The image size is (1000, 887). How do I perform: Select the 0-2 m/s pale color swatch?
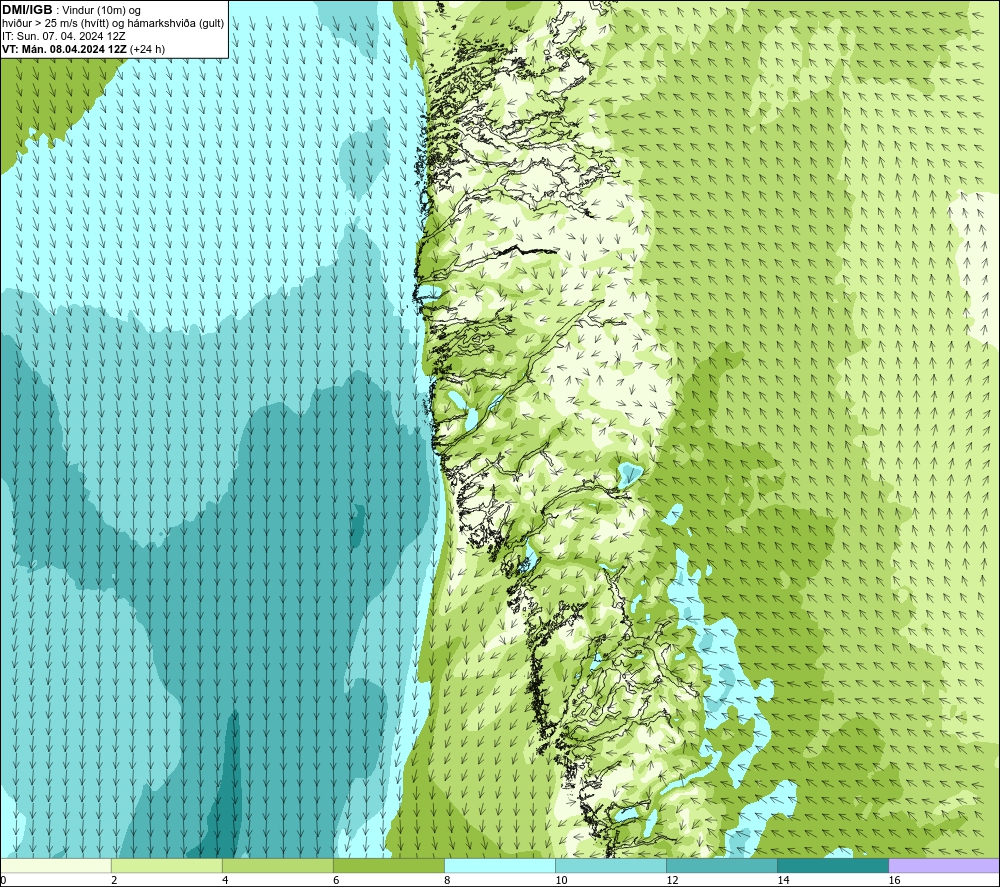pyautogui.click(x=55, y=865)
